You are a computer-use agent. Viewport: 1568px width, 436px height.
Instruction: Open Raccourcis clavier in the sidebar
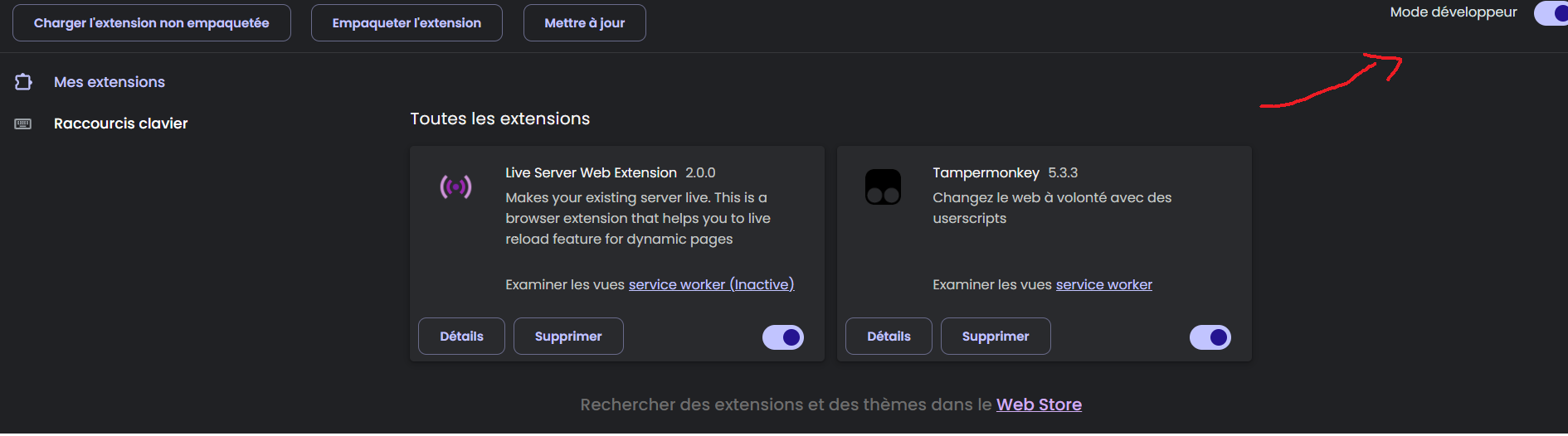pyautogui.click(x=121, y=124)
